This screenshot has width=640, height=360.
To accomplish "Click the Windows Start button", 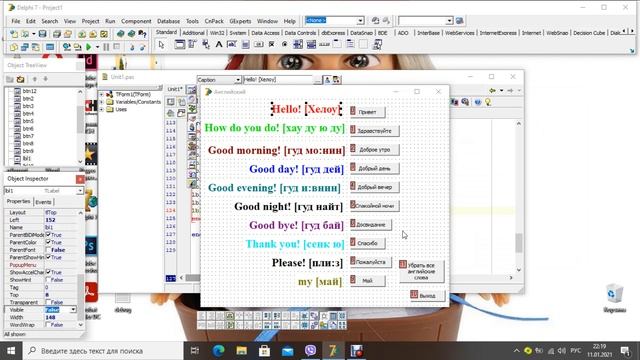I will [11, 351].
